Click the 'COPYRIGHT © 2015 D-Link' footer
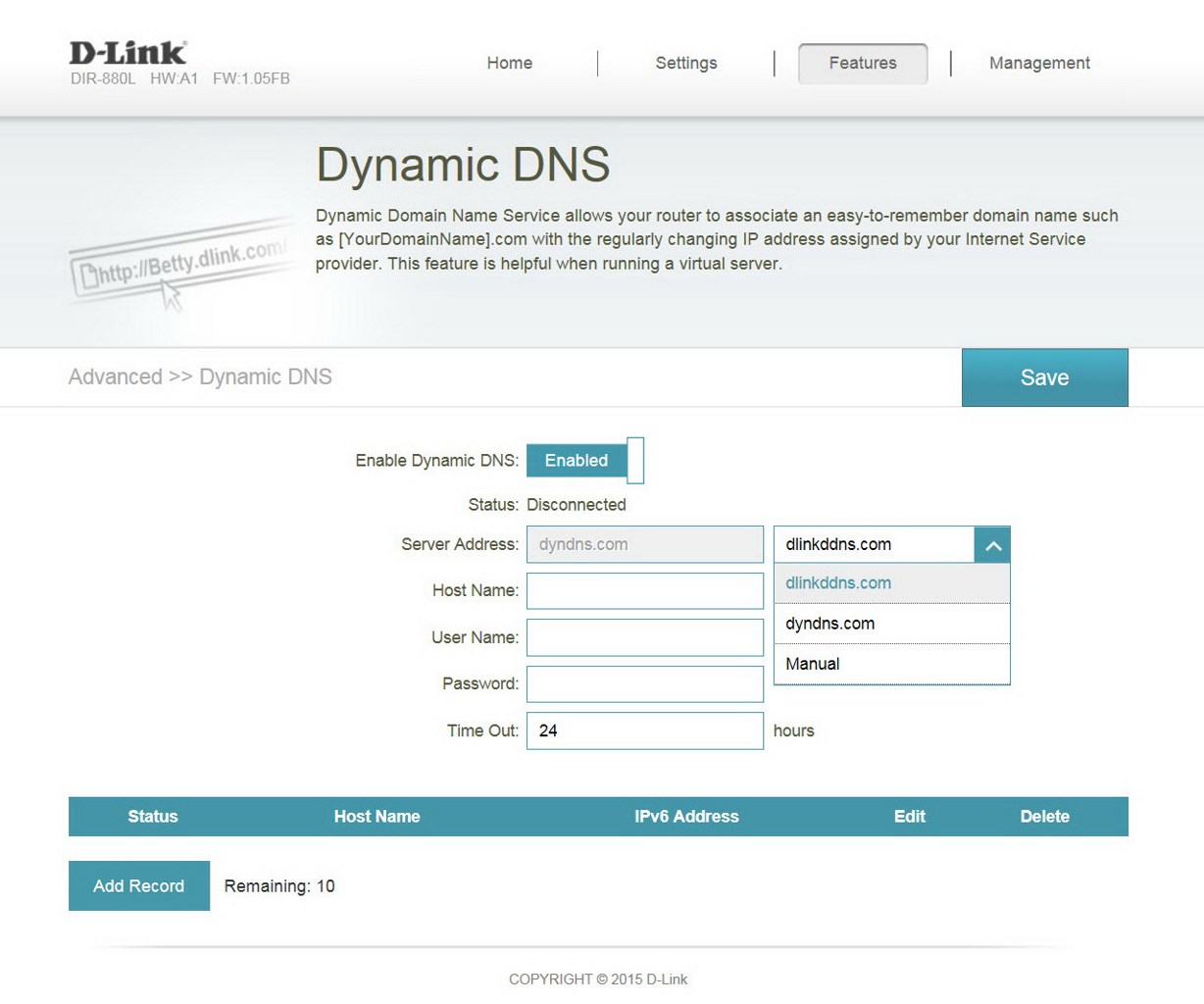Screen dimensions: 1204x1004 pos(598,979)
